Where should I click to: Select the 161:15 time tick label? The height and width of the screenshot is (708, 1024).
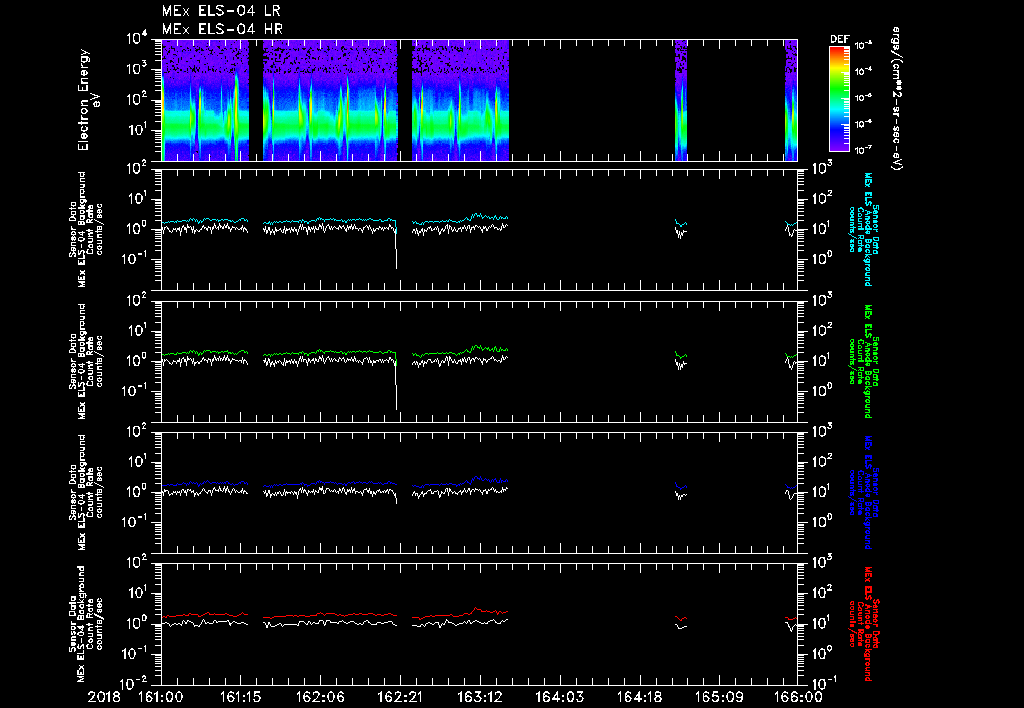pyautogui.click(x=241, y=697)
